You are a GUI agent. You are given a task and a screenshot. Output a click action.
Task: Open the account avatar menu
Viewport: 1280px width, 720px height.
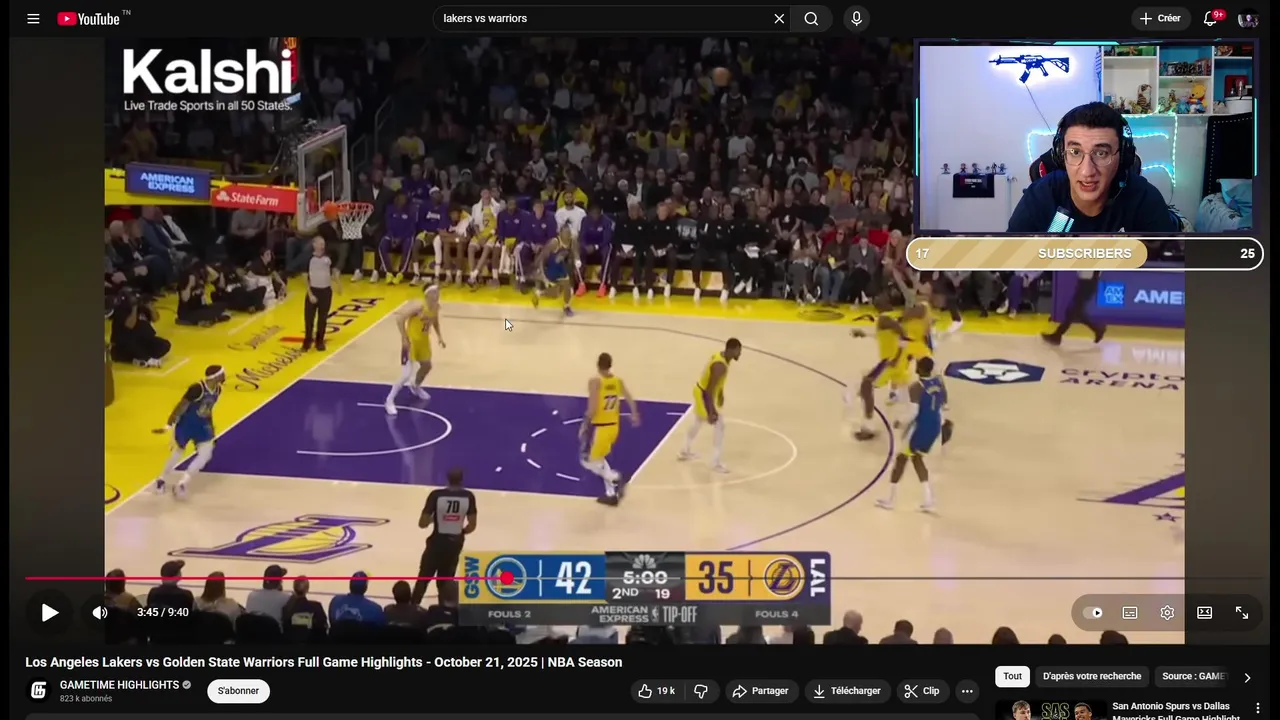click(x=1248, y=18)
